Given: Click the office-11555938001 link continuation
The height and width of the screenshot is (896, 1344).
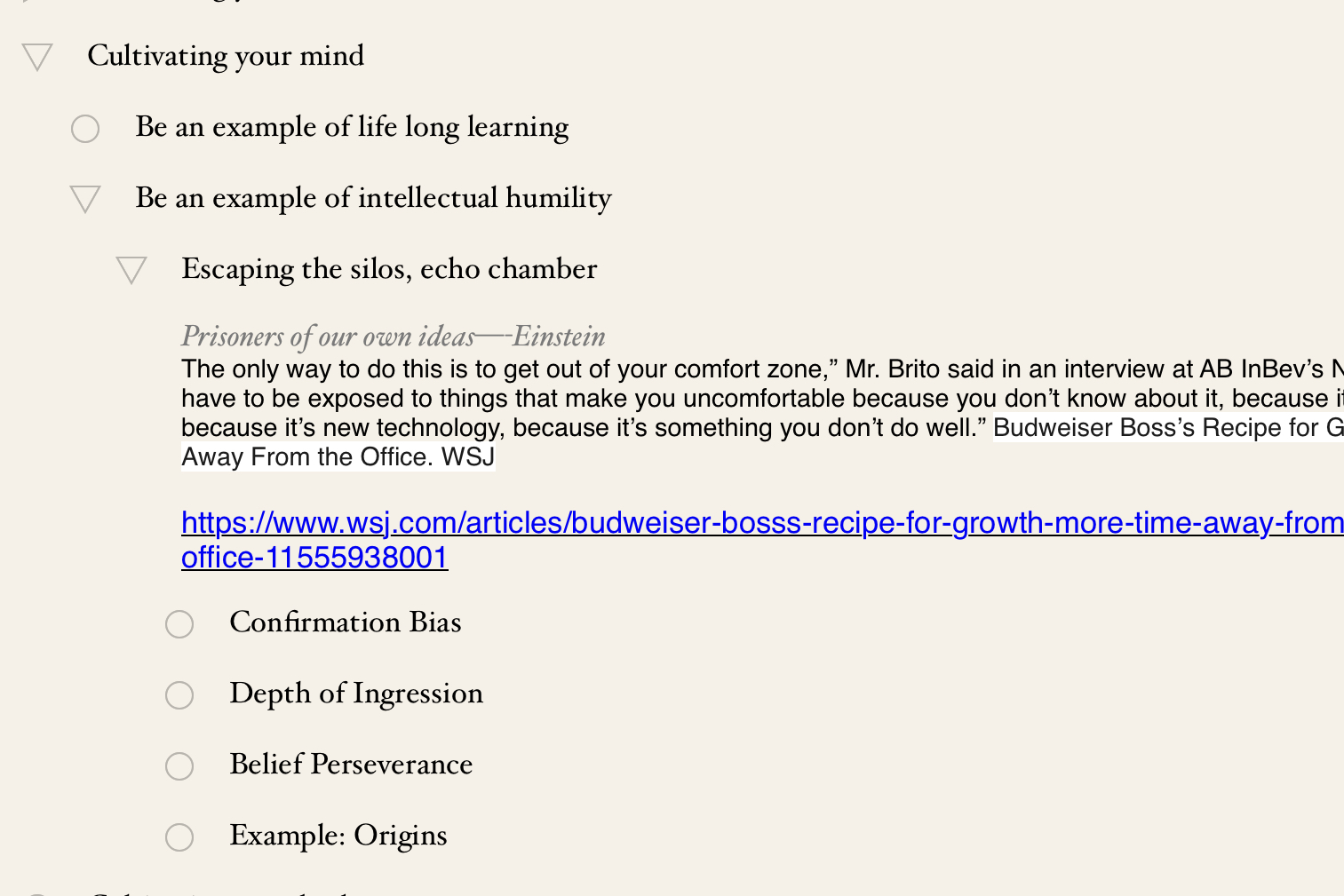Looking at the screenshot, I should (314, 558).
